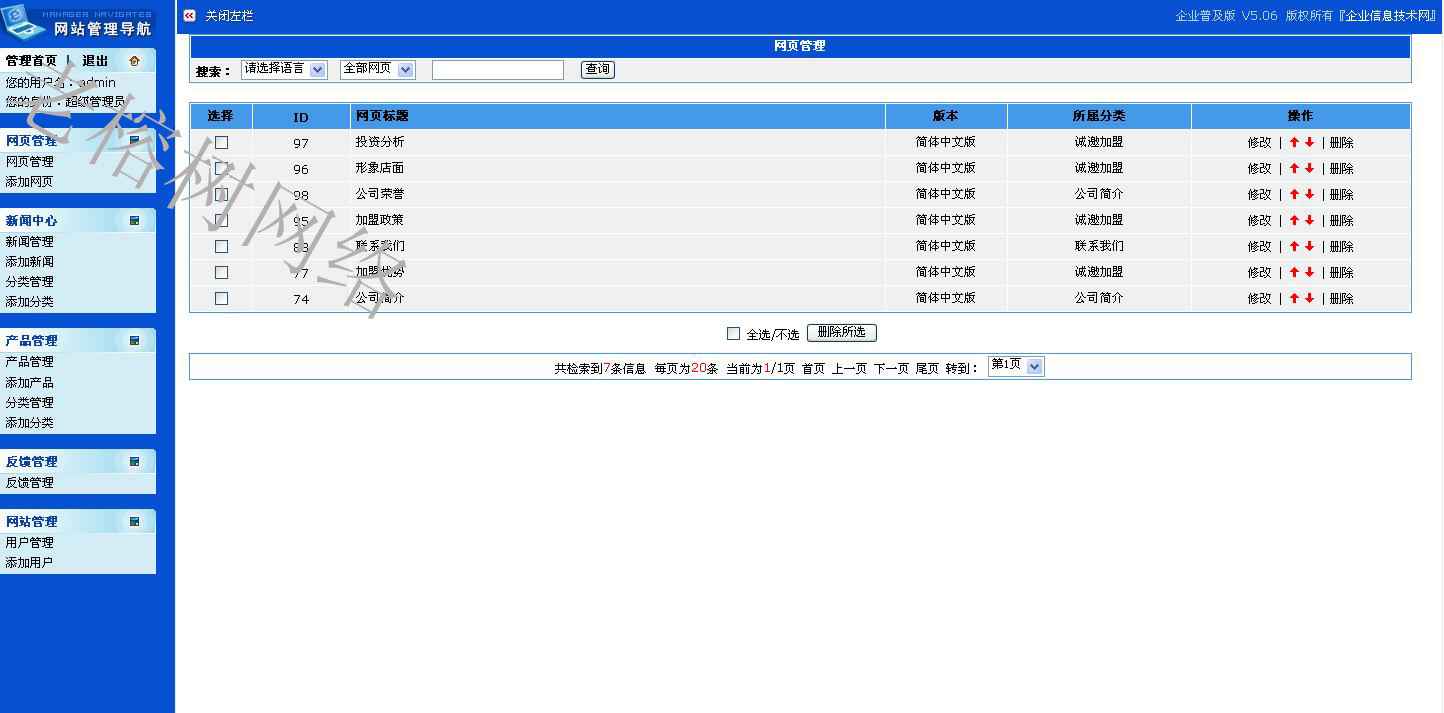Collapse the 新闻中心 section icon
The width and height of the screenshot is (1444, 713).
click(134, 220)
